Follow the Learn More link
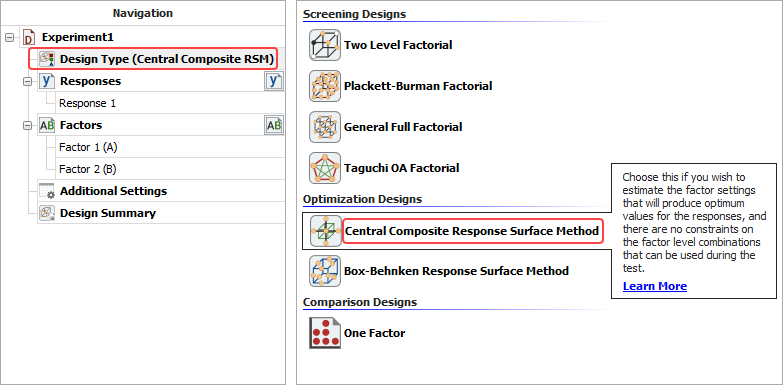Screen dimensions: 783x385 point(655,286)
